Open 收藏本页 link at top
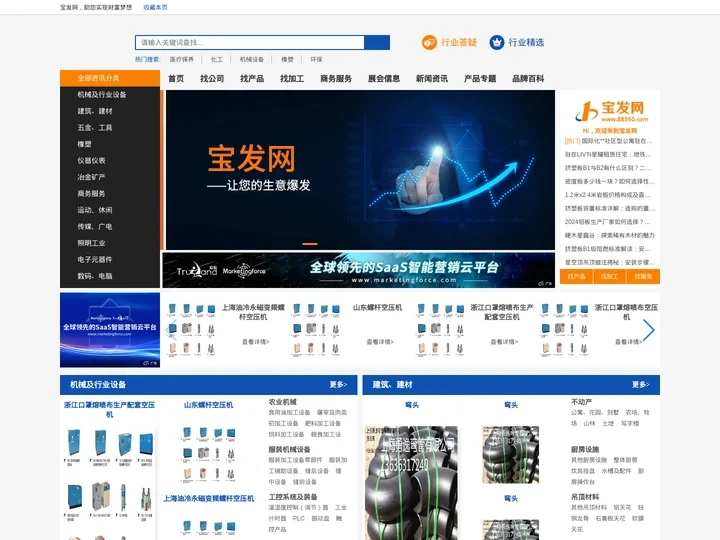Screen dimensions: 720x540 [155, 7]
